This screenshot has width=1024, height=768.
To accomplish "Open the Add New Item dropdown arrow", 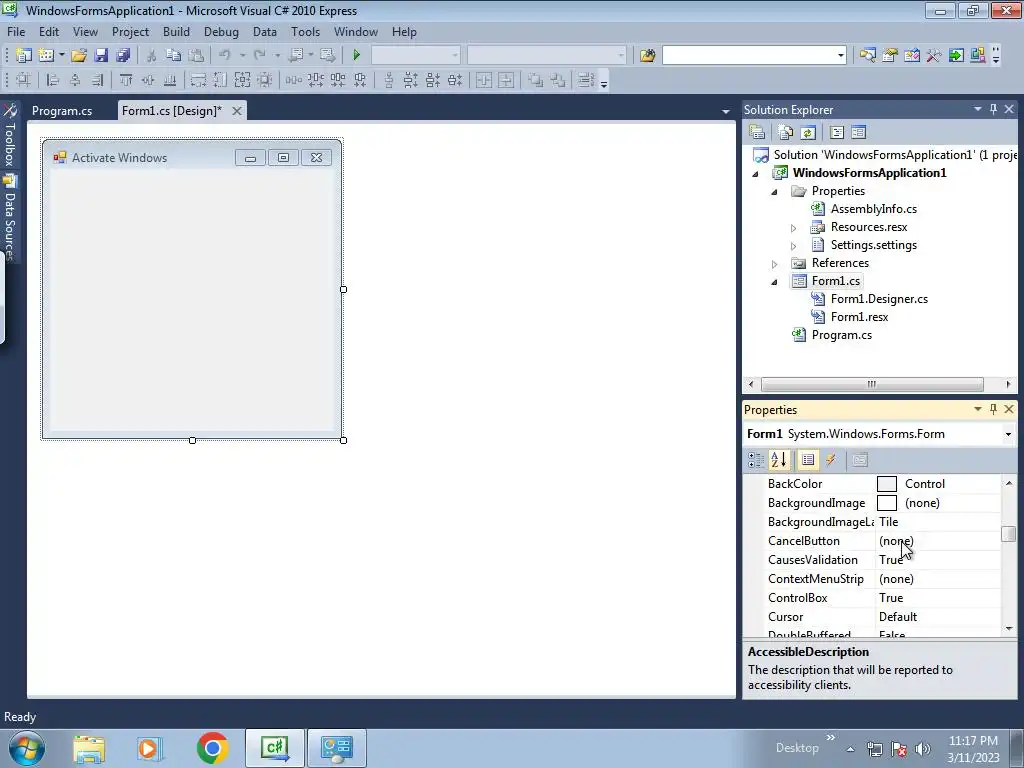I will point(61,56).
